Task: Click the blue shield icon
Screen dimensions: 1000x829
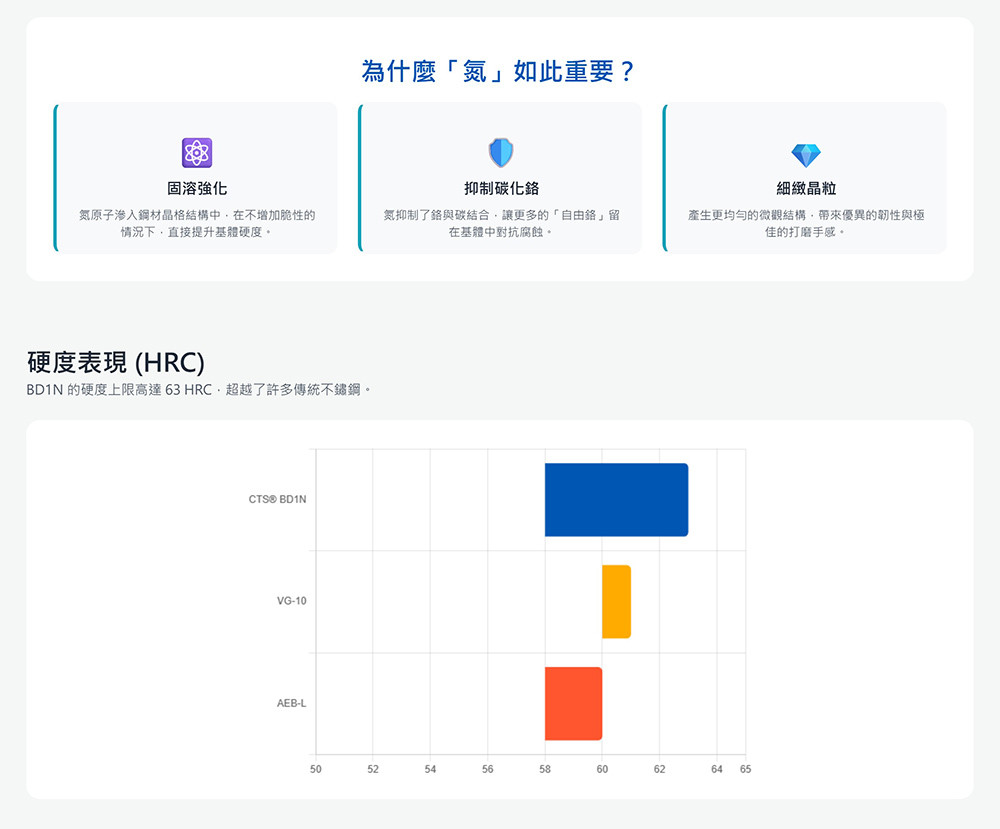Action: 501,153
